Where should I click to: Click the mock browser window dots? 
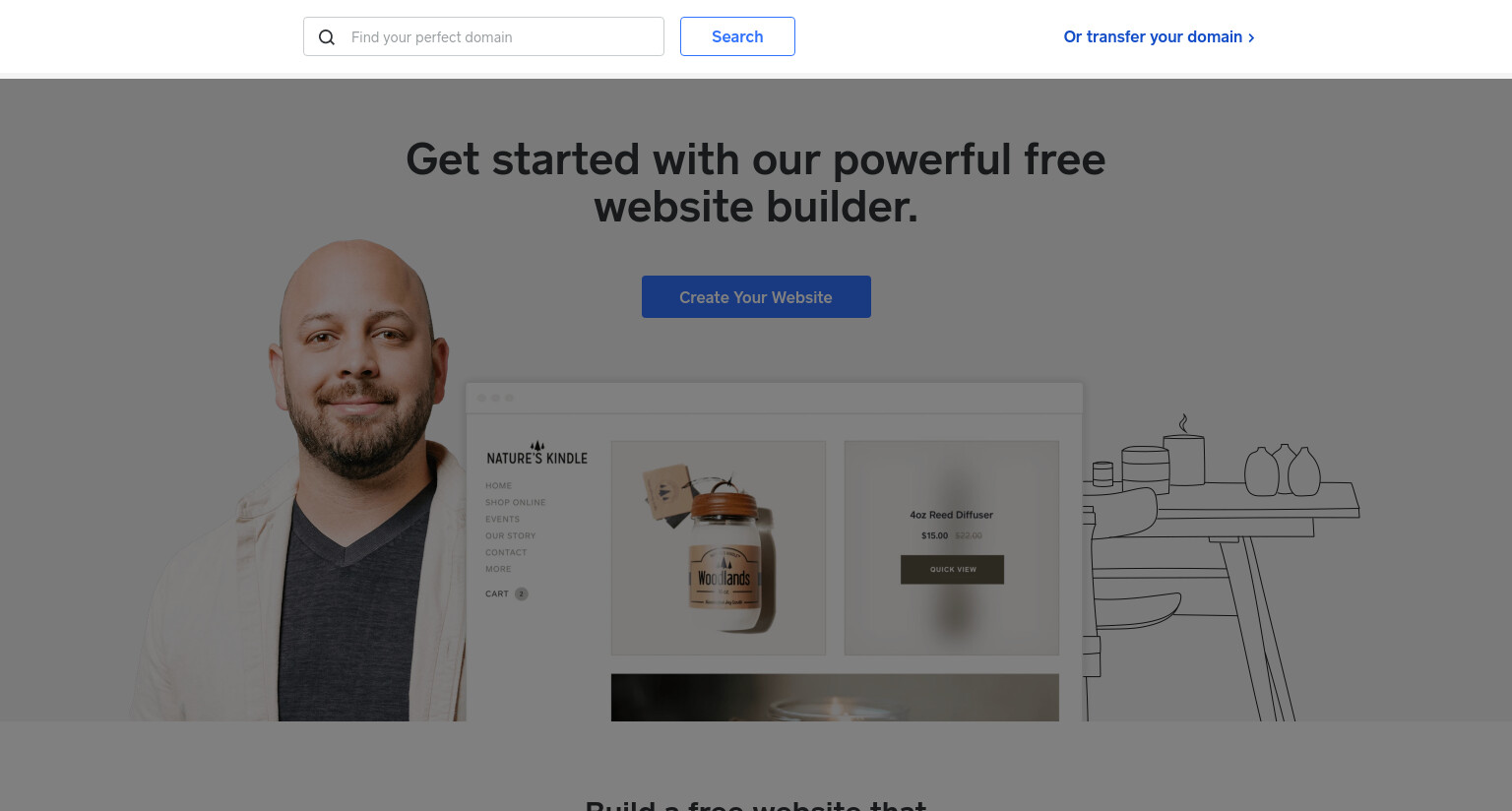(x=495, y=398)
